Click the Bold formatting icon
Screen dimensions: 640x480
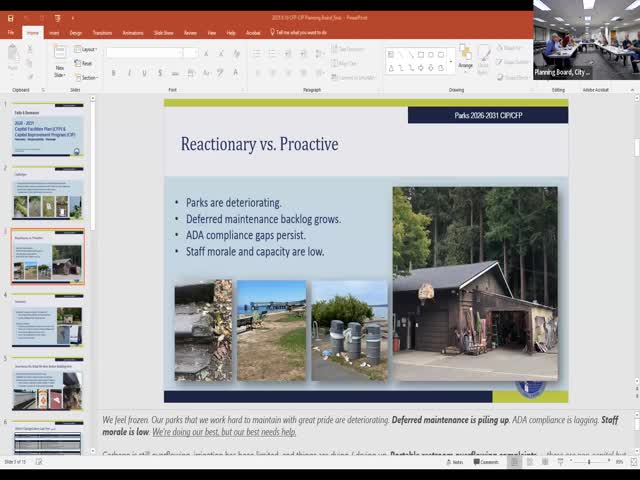coord(113,73)
